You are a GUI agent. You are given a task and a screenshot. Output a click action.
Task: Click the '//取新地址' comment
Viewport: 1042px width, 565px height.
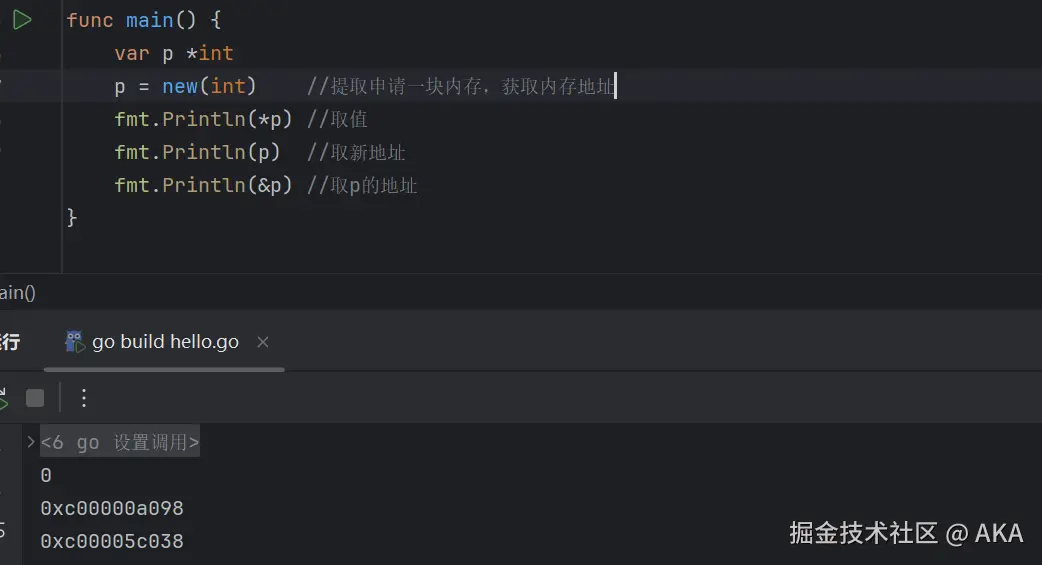point(356,152)
